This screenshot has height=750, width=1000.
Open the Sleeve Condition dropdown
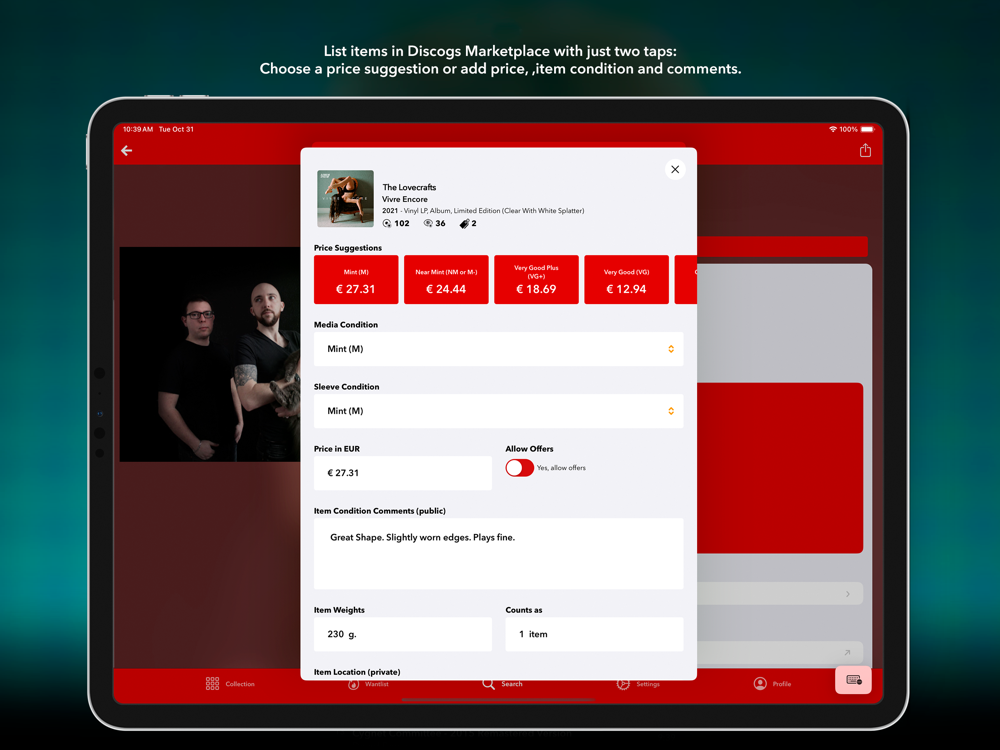[498, 411]
